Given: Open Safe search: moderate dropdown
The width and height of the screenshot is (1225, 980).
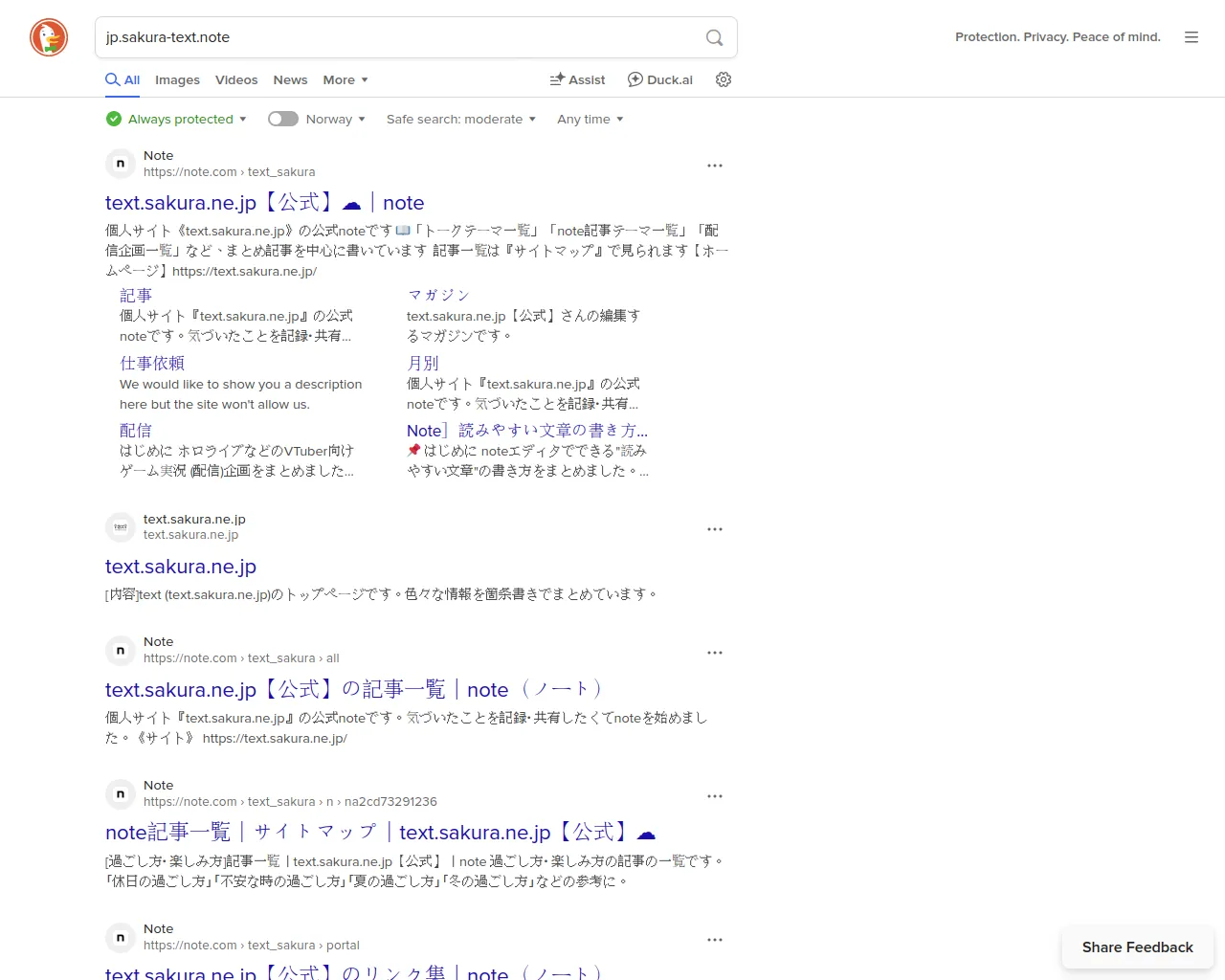Looking at the screenshot, I should 461,119.
